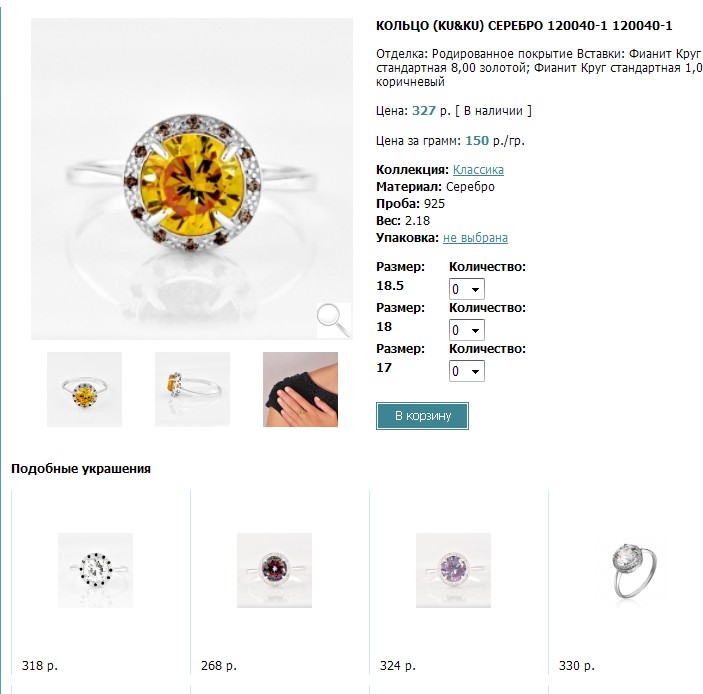Open similar ring priced 324 р.
The height and width of the screenshot is (694, 703).
pyautogui.click(x=453, y=570)
